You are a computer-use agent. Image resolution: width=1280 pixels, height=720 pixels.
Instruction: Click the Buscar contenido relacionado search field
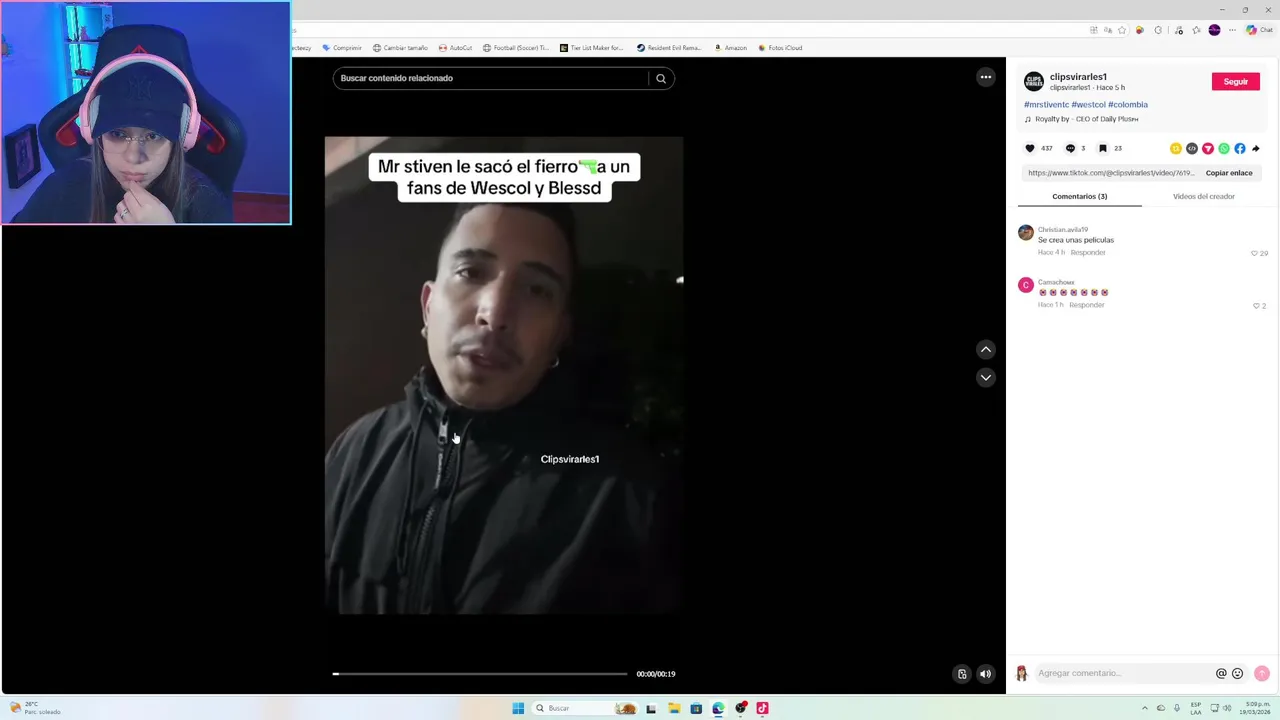tap(492, 78)
